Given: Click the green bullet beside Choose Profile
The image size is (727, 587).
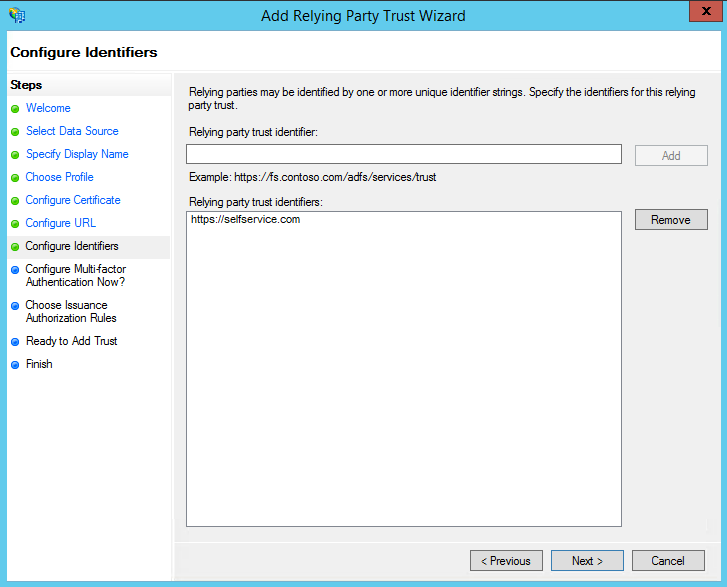Looking at the screenshot, I should coord(15,178).
